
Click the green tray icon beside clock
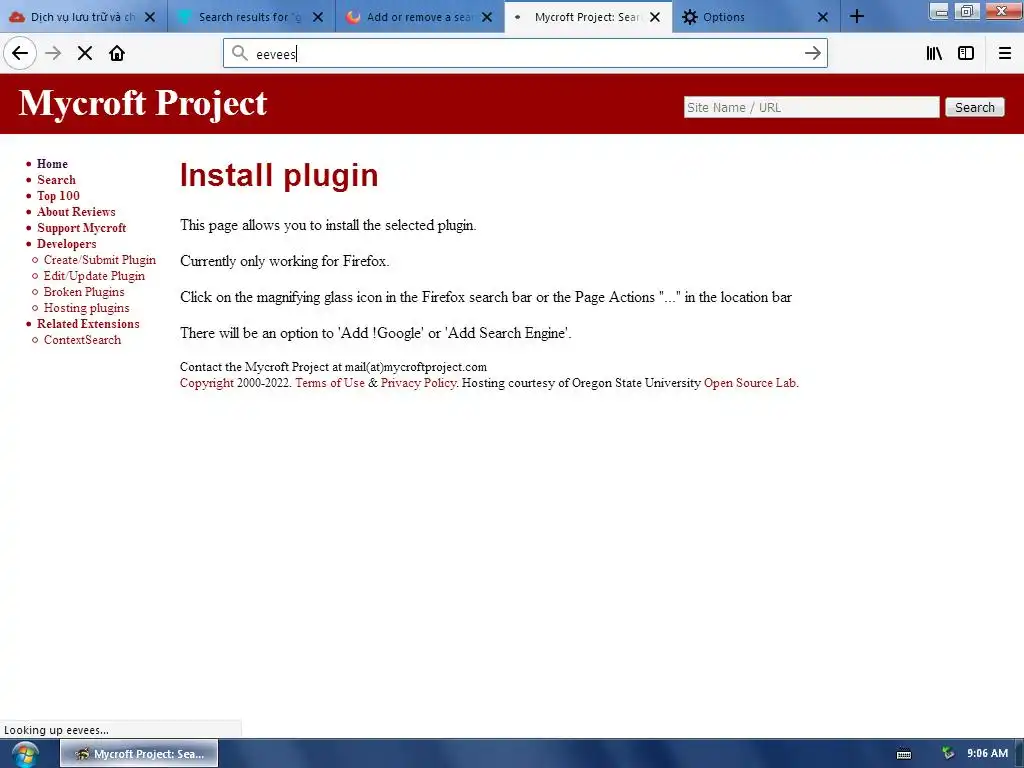pos(948,754)
